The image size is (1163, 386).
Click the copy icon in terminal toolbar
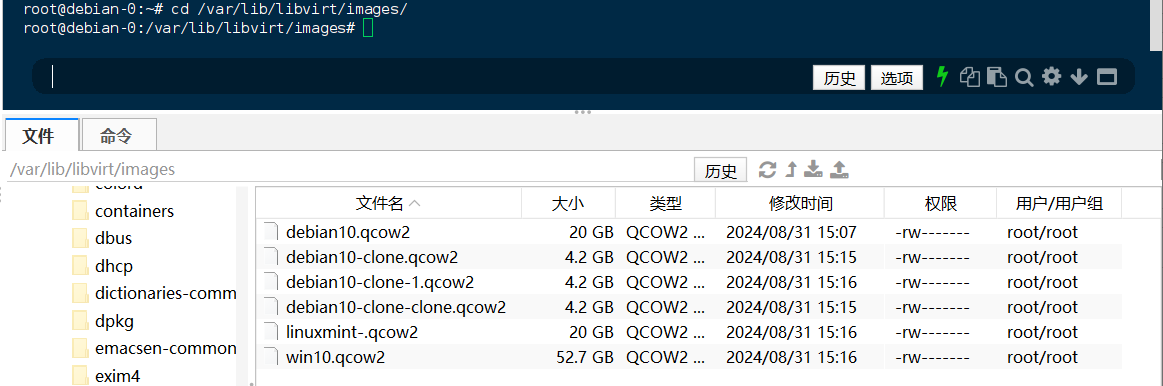(x=969, y=76)
